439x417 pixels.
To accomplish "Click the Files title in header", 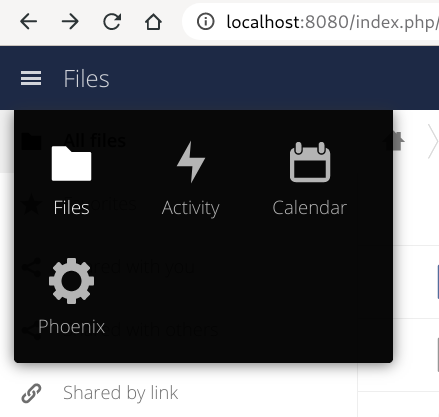I will [x=86, y=79].
